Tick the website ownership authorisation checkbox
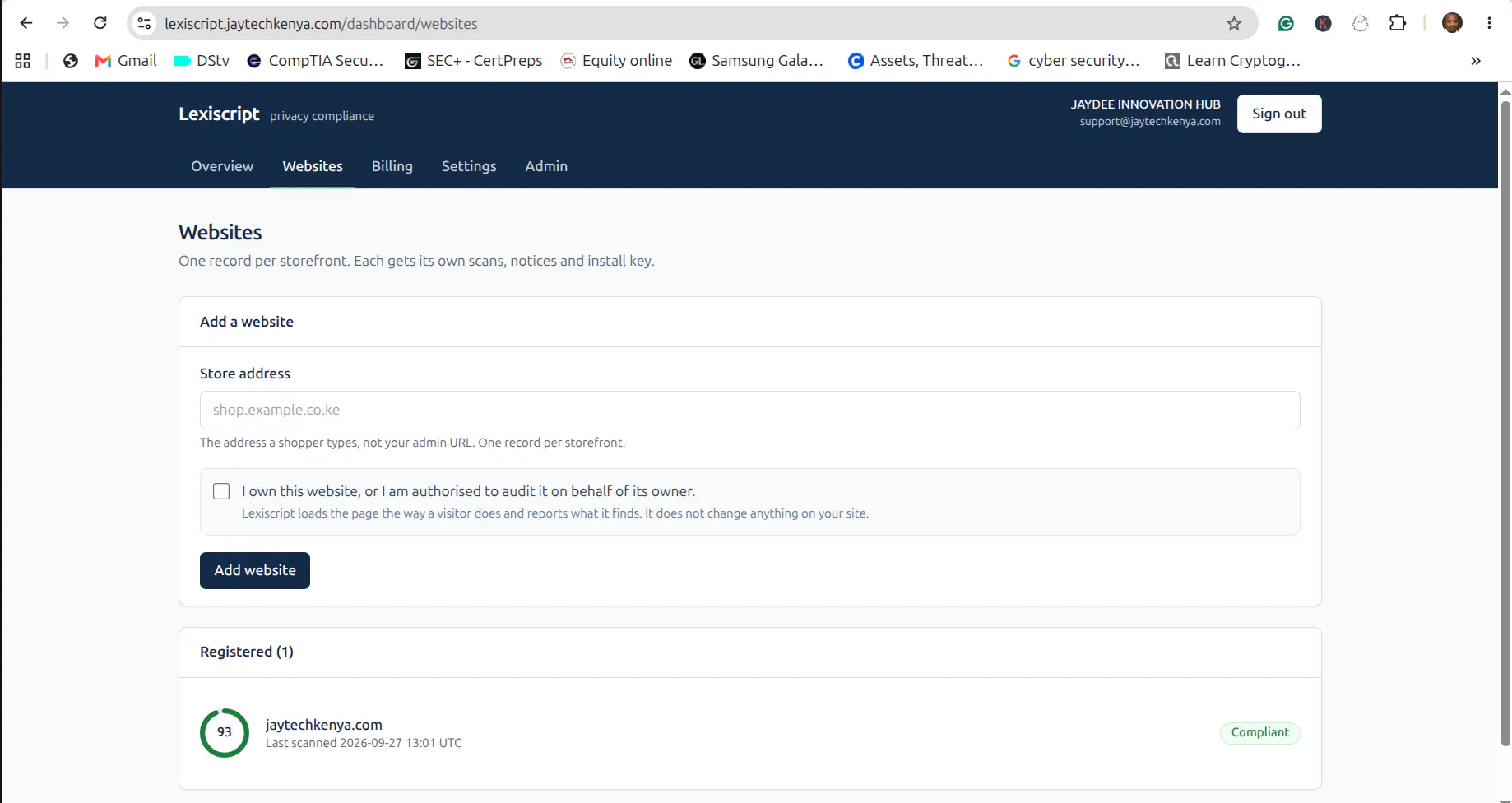1512x803 pixels. tap(221, 491)
